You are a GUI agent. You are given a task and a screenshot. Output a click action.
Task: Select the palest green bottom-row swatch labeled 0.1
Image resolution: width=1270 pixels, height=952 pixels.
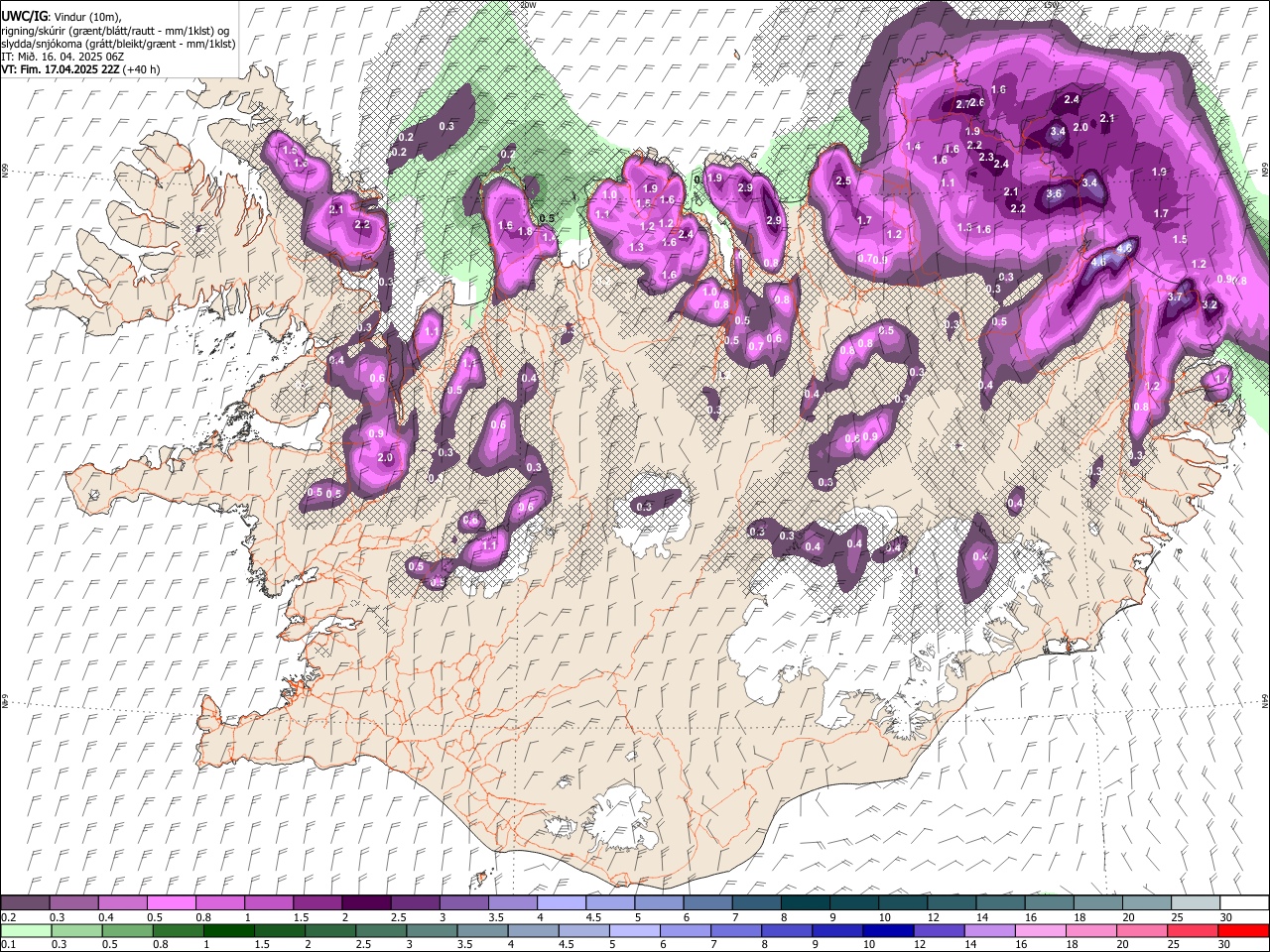[26, 930]
